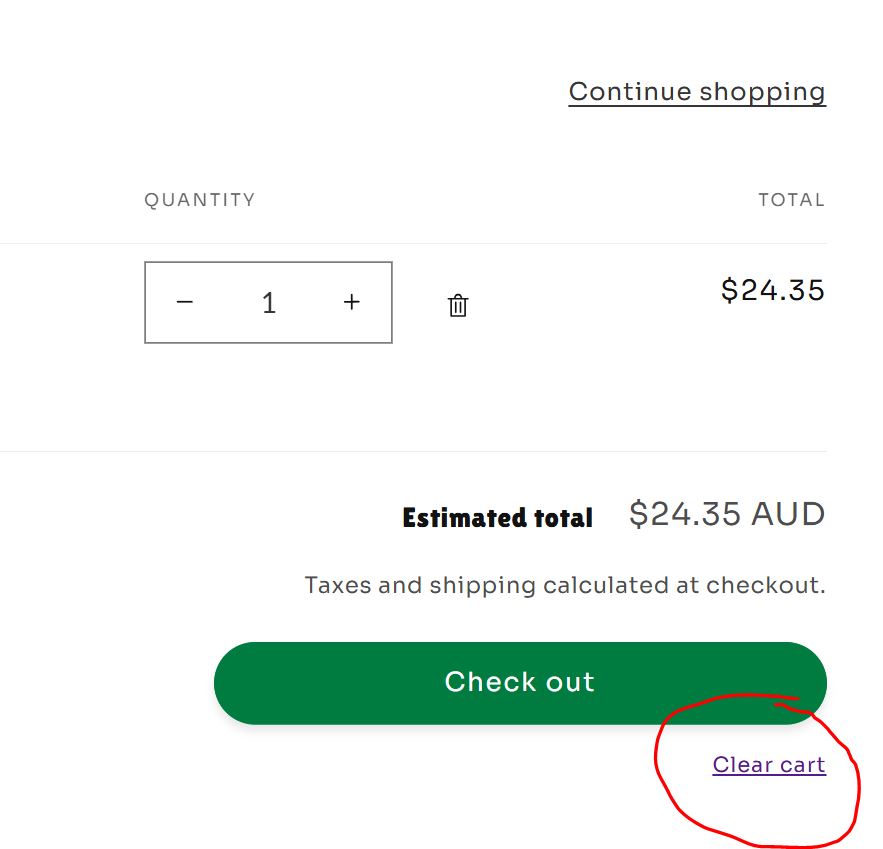
Task: Click the quantity field showing 1
Action: coord(268,303)
